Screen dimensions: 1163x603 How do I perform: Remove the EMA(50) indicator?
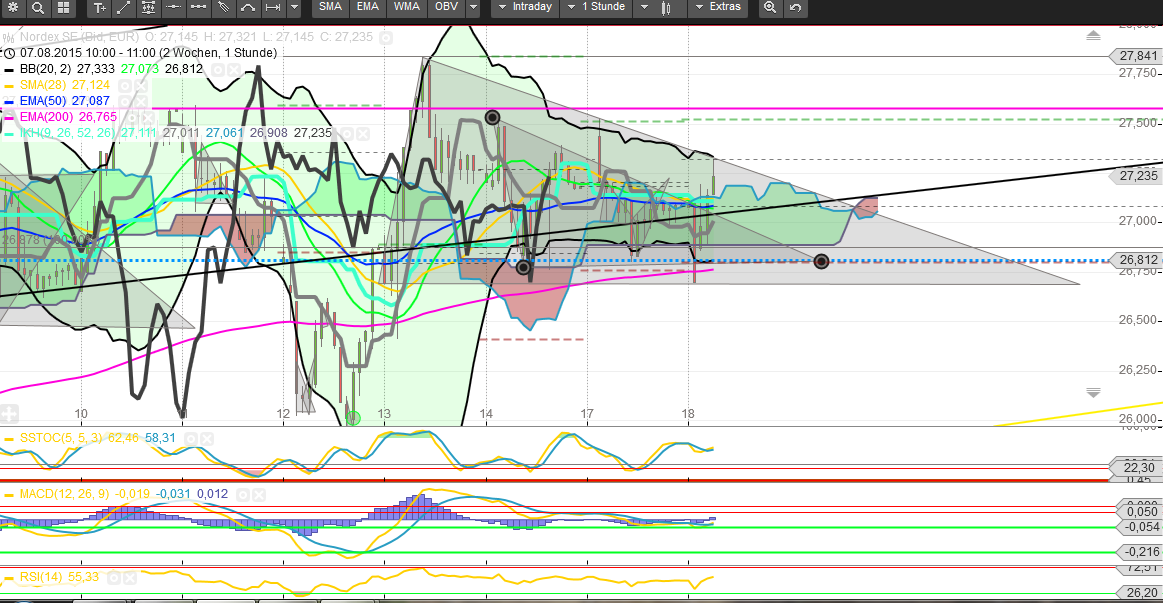click(x=139, y=102)
